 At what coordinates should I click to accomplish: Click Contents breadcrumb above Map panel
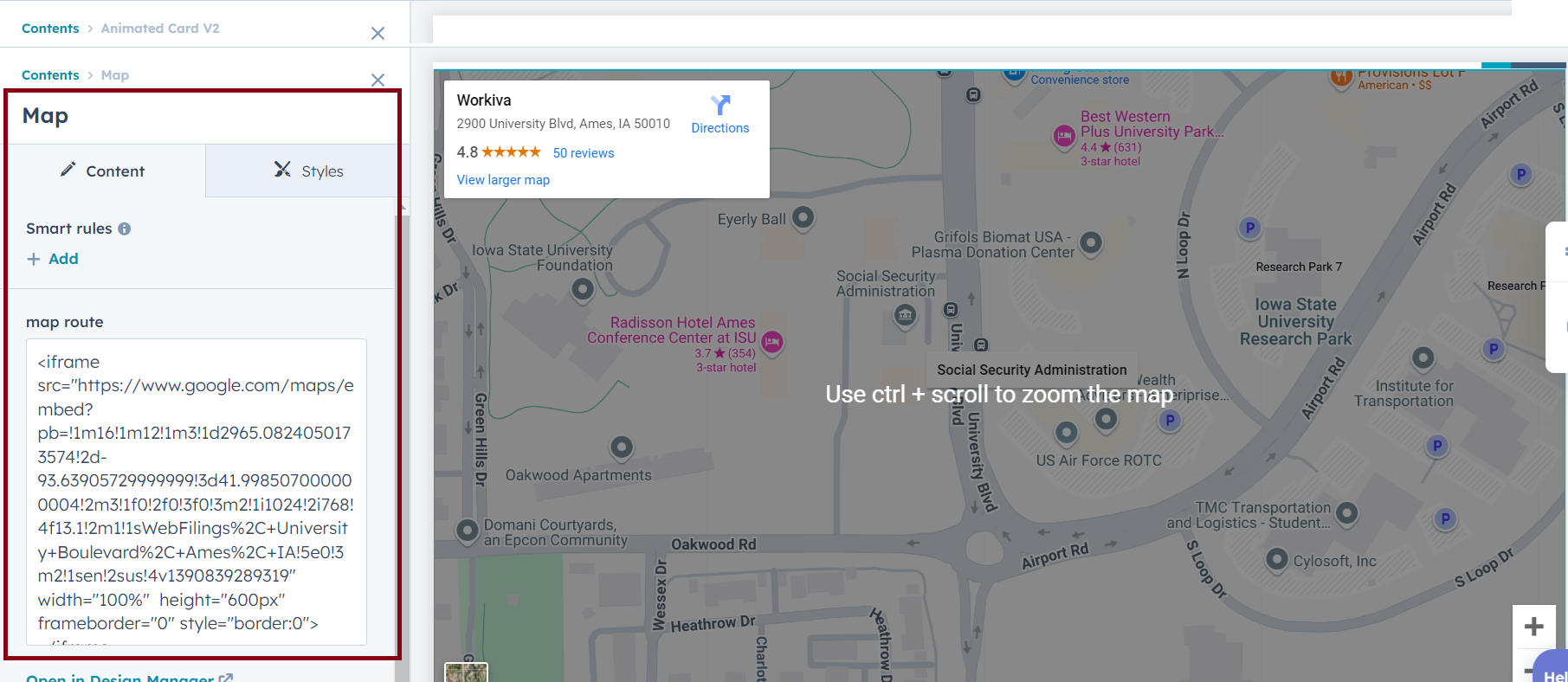tap(50, 75)
